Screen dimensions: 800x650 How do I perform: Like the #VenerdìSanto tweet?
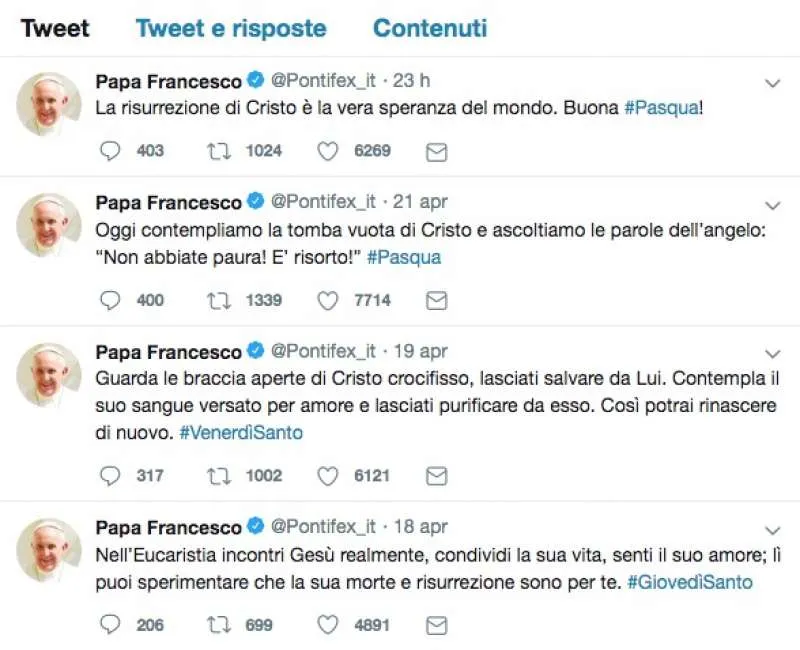pos(327,475)
